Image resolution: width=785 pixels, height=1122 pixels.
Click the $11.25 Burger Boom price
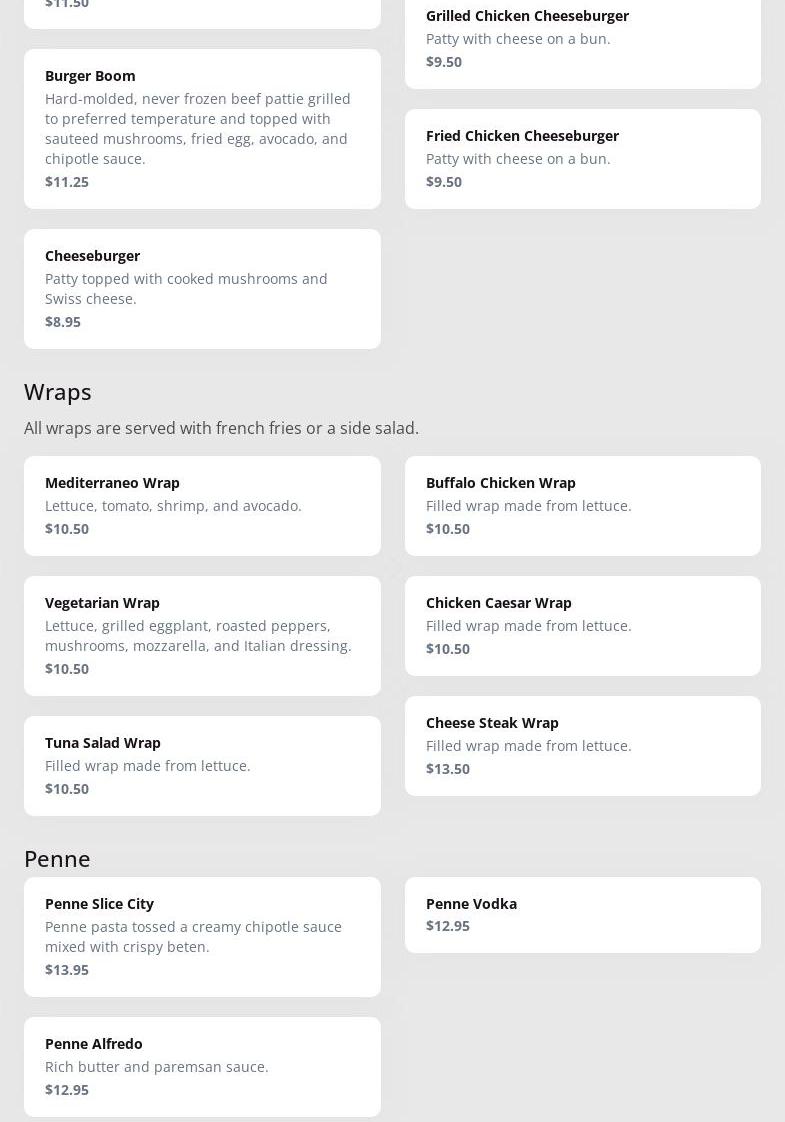point(67,181)
